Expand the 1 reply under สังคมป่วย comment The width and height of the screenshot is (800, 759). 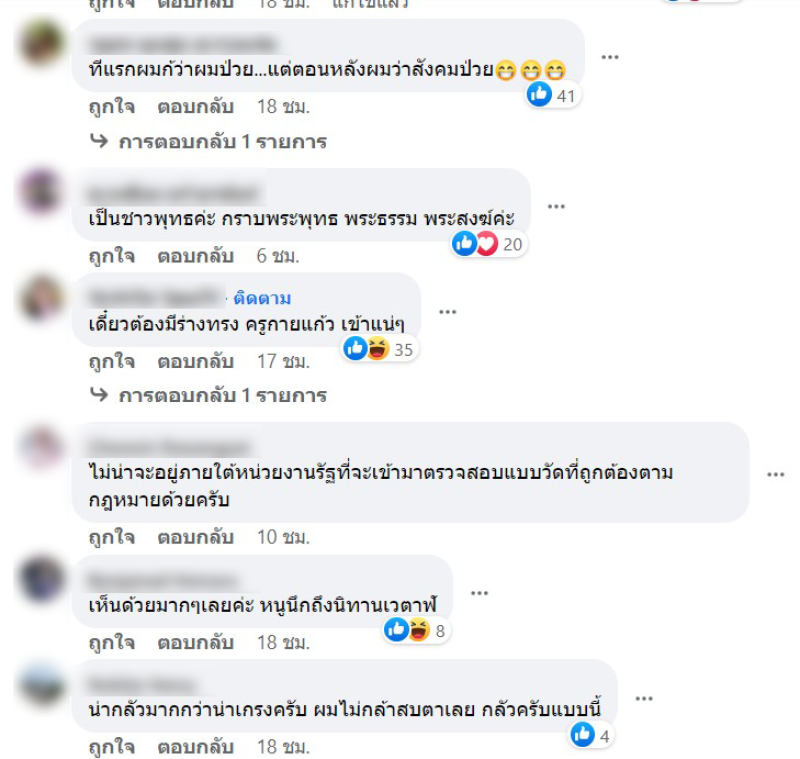tap(208, 141)
